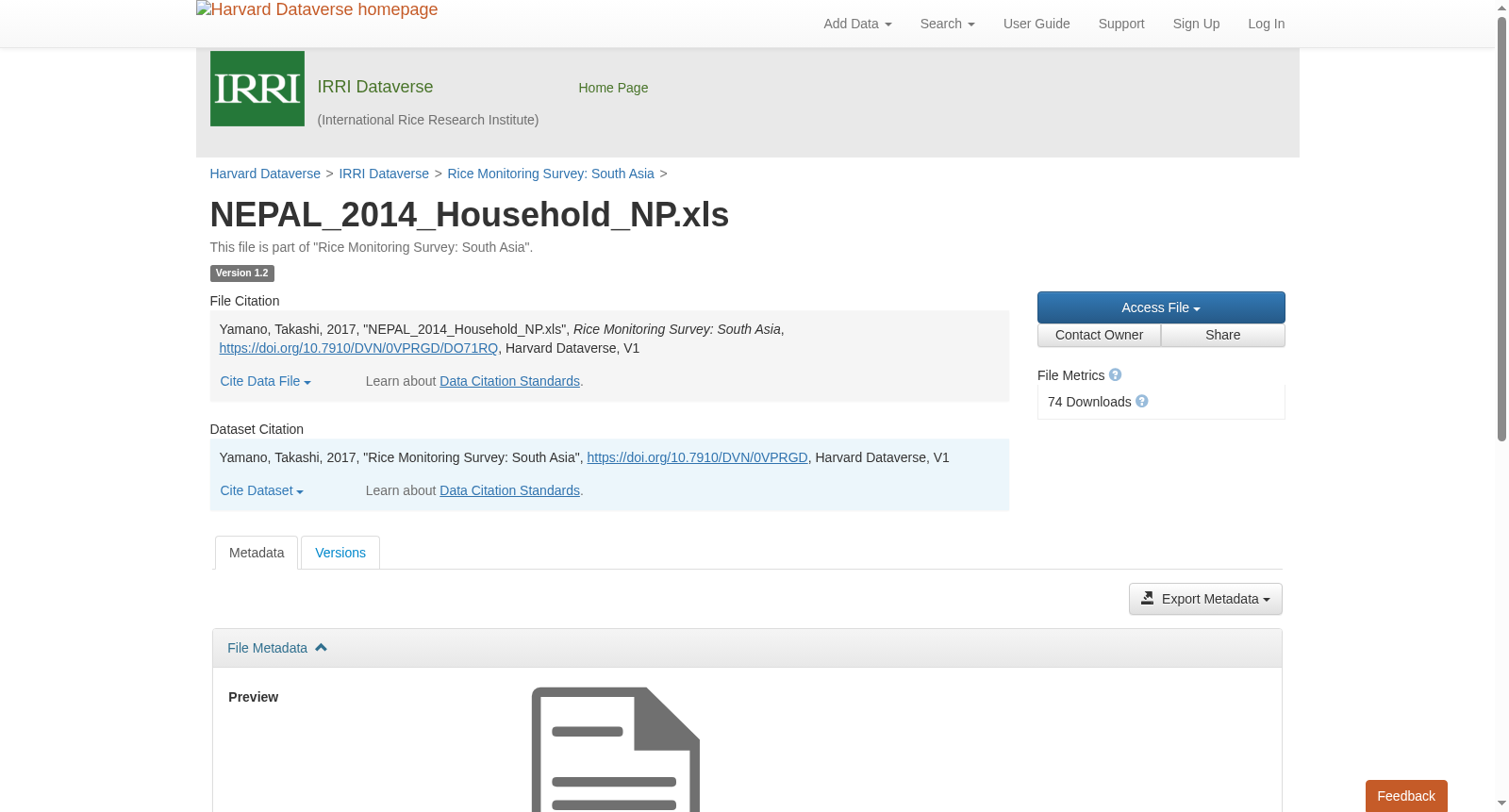
Task: Collapse File Metadata with the chevron icon
Action: 321,648
